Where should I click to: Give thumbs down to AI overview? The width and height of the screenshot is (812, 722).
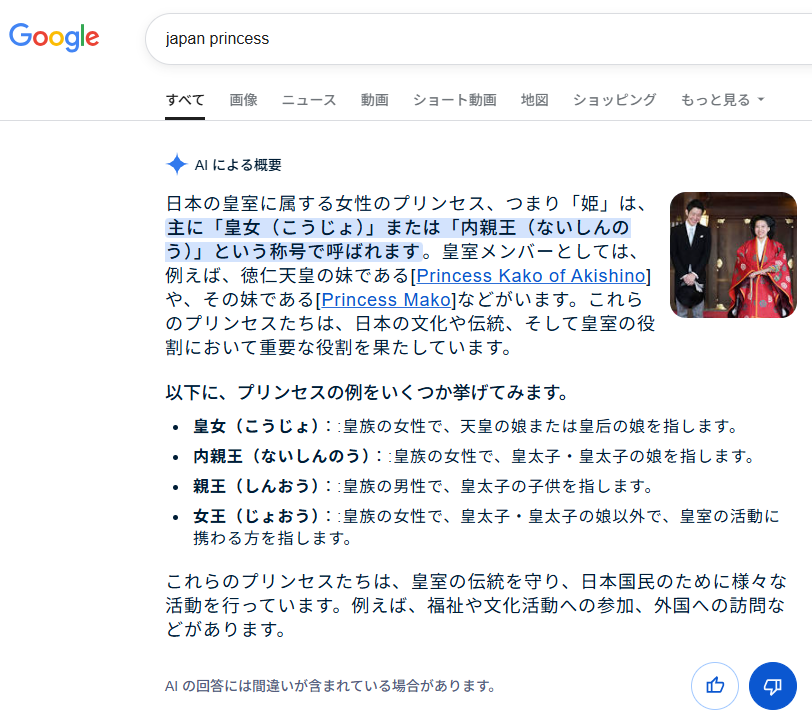773,686
